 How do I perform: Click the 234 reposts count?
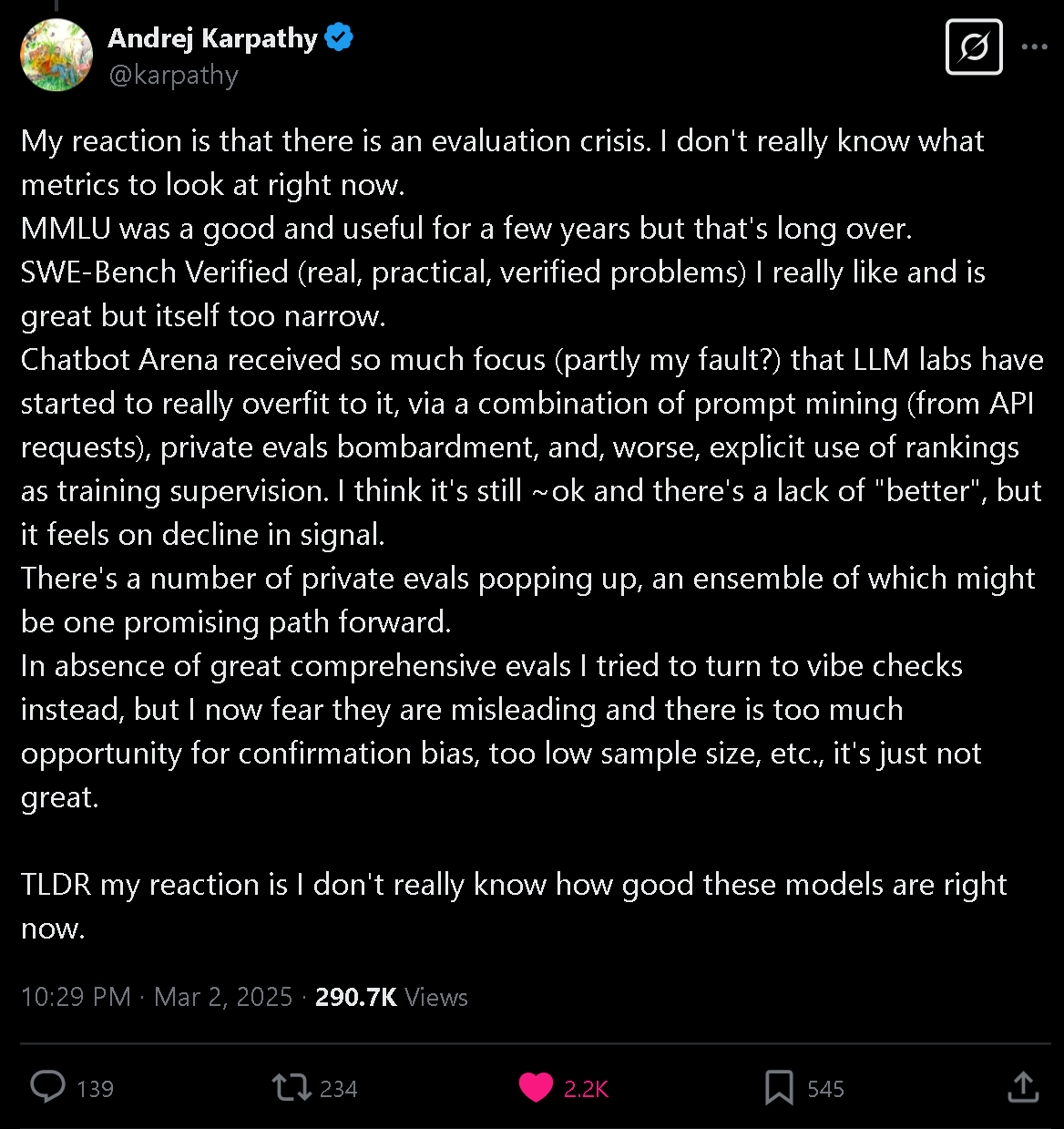pyautogui.click(x=338, y=1089)
